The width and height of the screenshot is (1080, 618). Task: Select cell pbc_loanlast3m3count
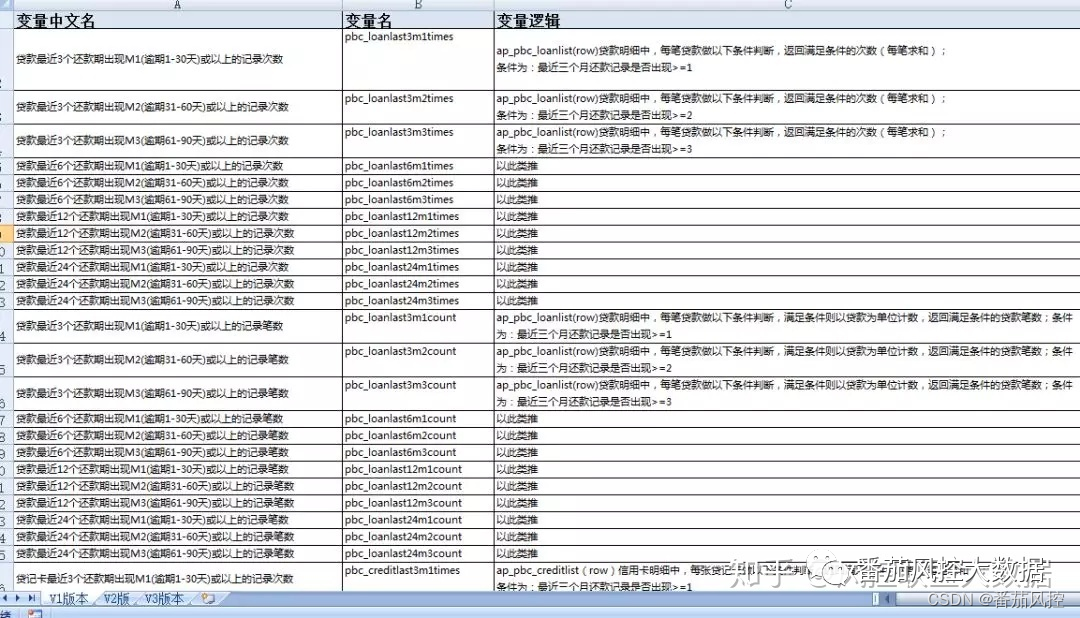(x=418, y=393)
